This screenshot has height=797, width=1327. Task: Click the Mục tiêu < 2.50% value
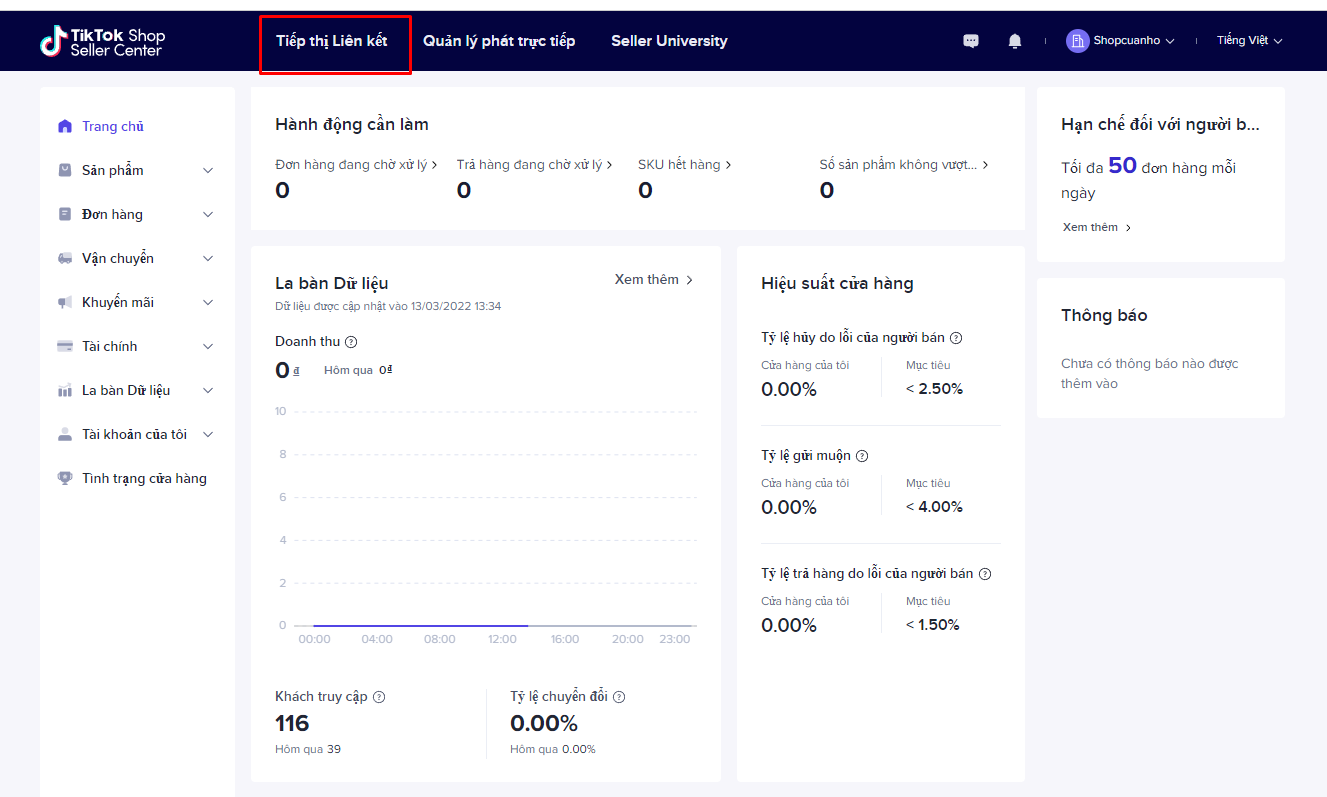pos(934,389)
